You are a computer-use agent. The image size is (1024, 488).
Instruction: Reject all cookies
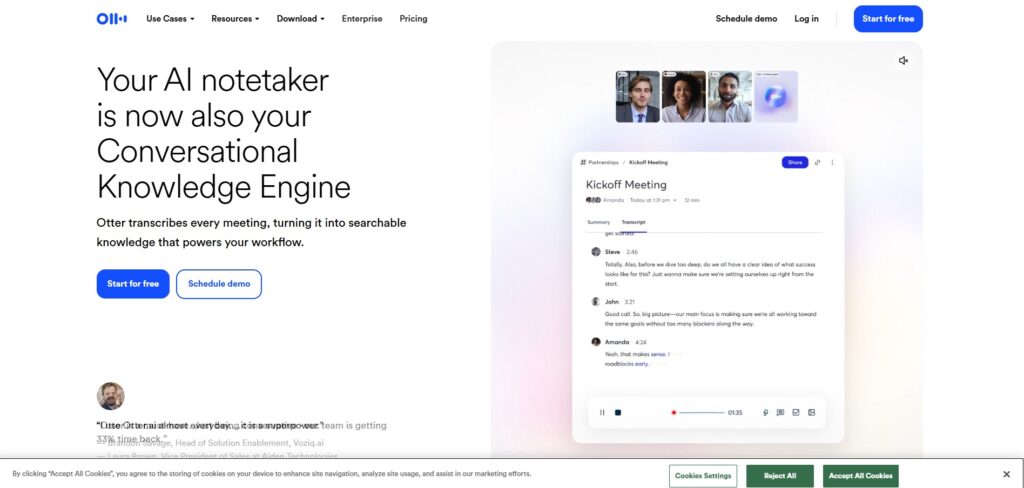click(780, 476)
